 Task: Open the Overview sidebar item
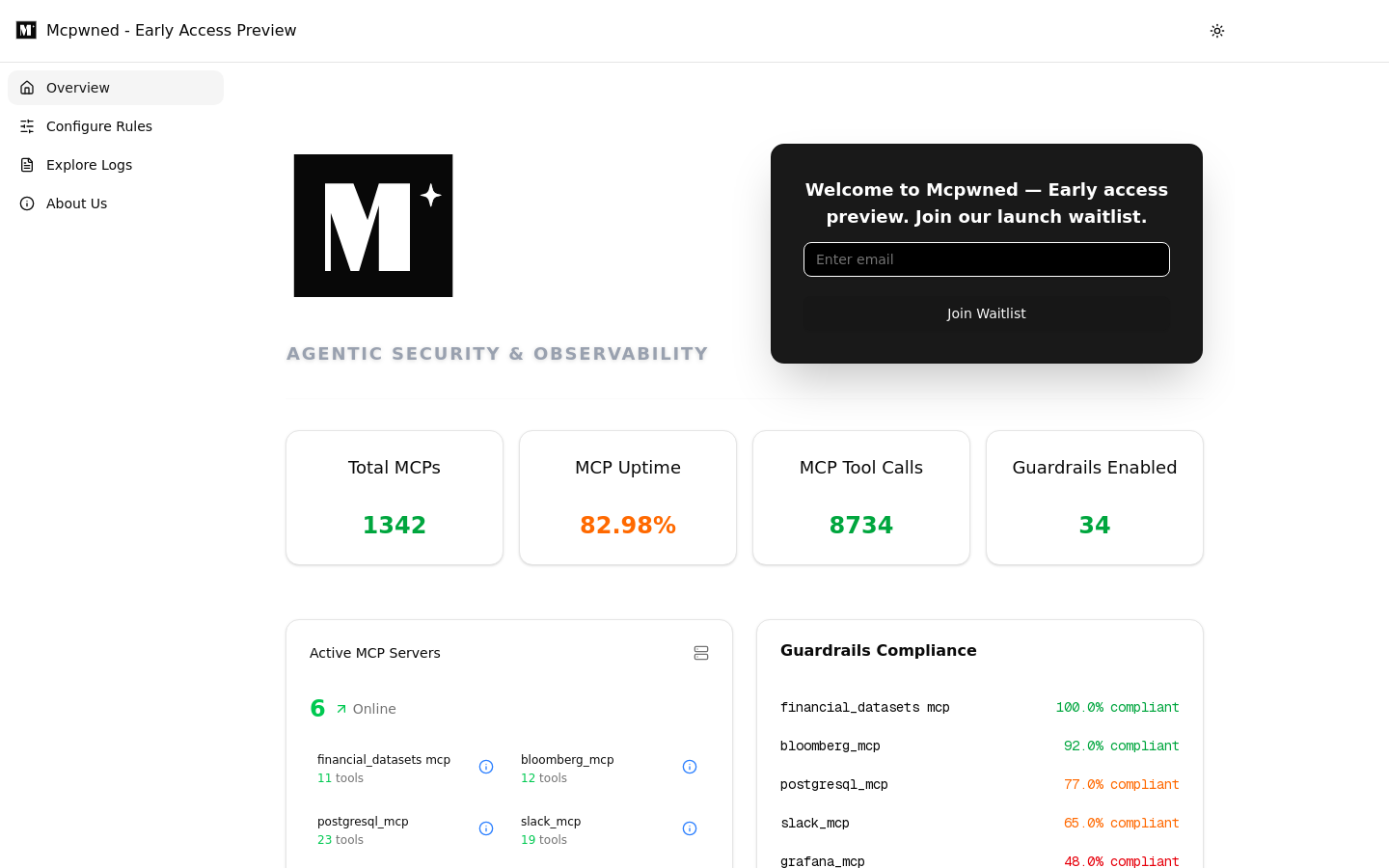(x=116, y=88)
